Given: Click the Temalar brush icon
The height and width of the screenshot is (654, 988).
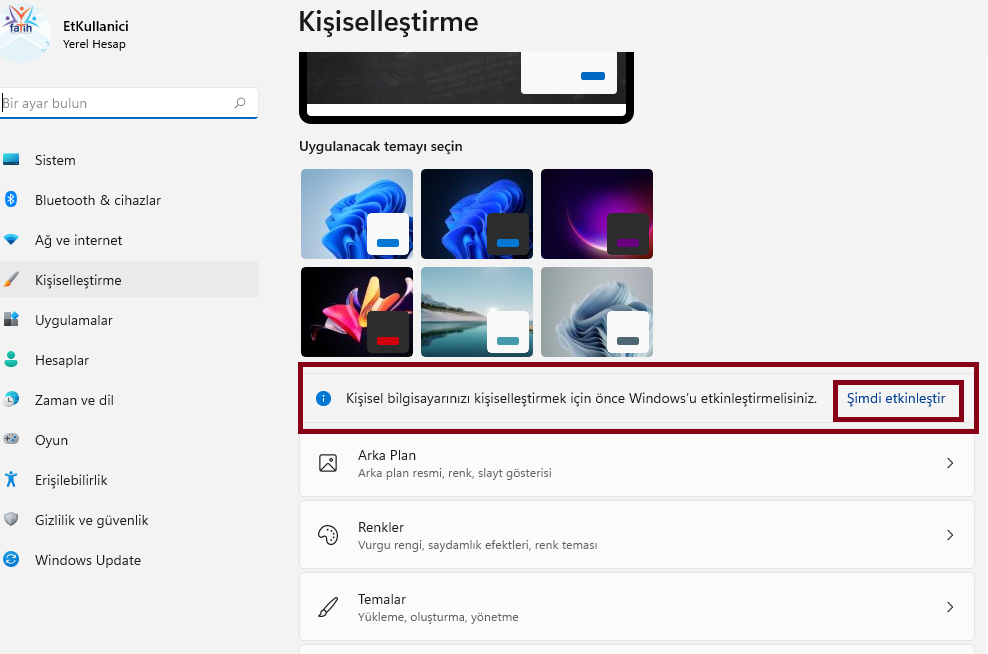Looking at the screenshot, I should [328, 607].
